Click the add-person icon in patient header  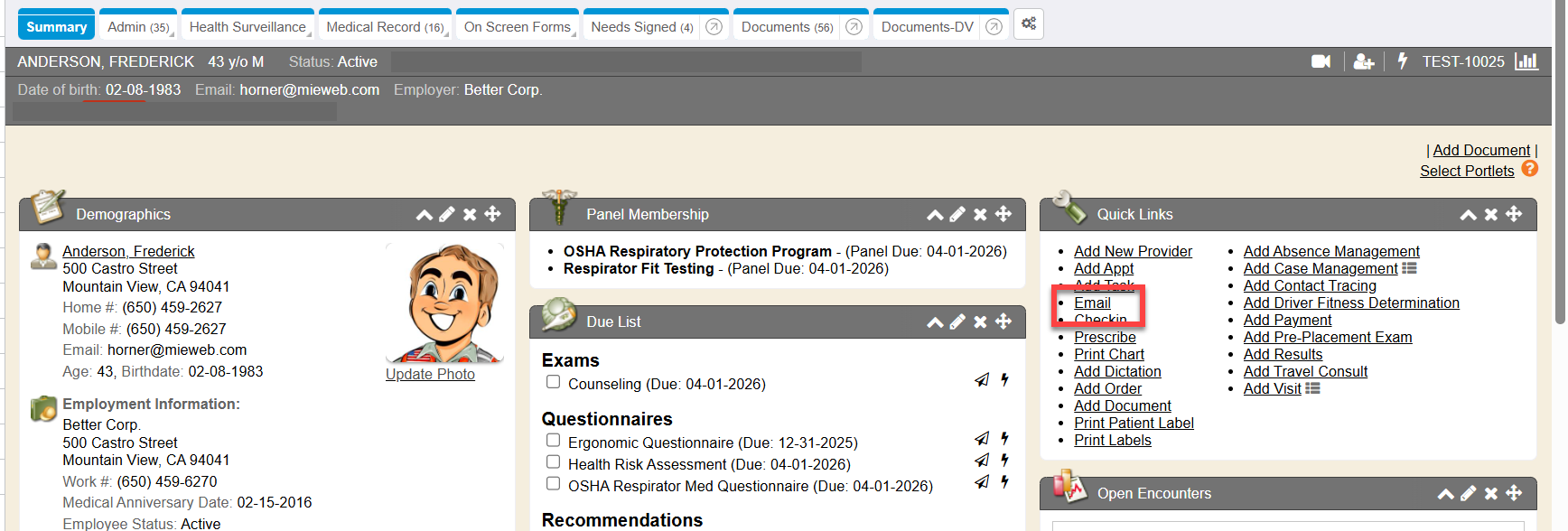[1363, 61]
